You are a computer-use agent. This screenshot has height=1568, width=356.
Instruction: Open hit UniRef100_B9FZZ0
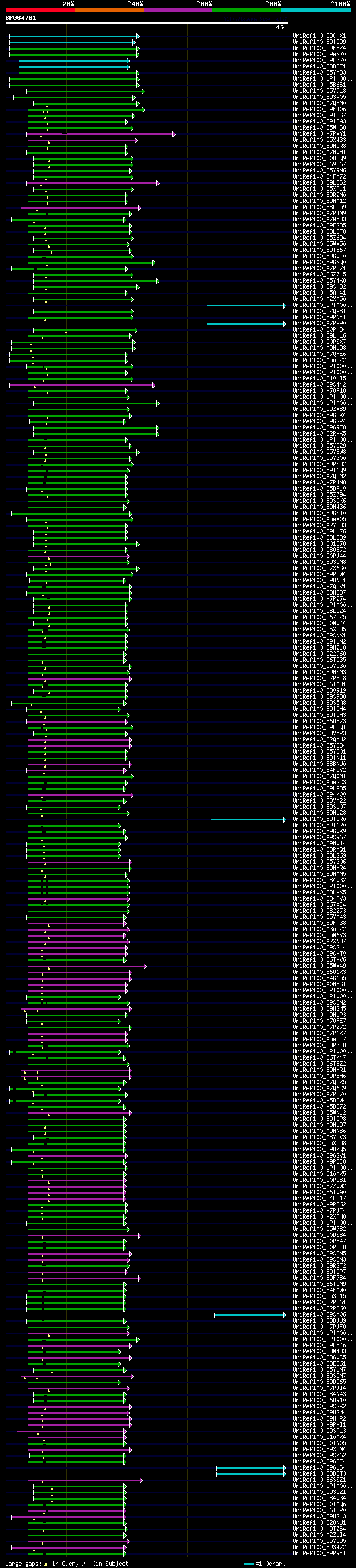pyautogui.click(x=319, y=60)
